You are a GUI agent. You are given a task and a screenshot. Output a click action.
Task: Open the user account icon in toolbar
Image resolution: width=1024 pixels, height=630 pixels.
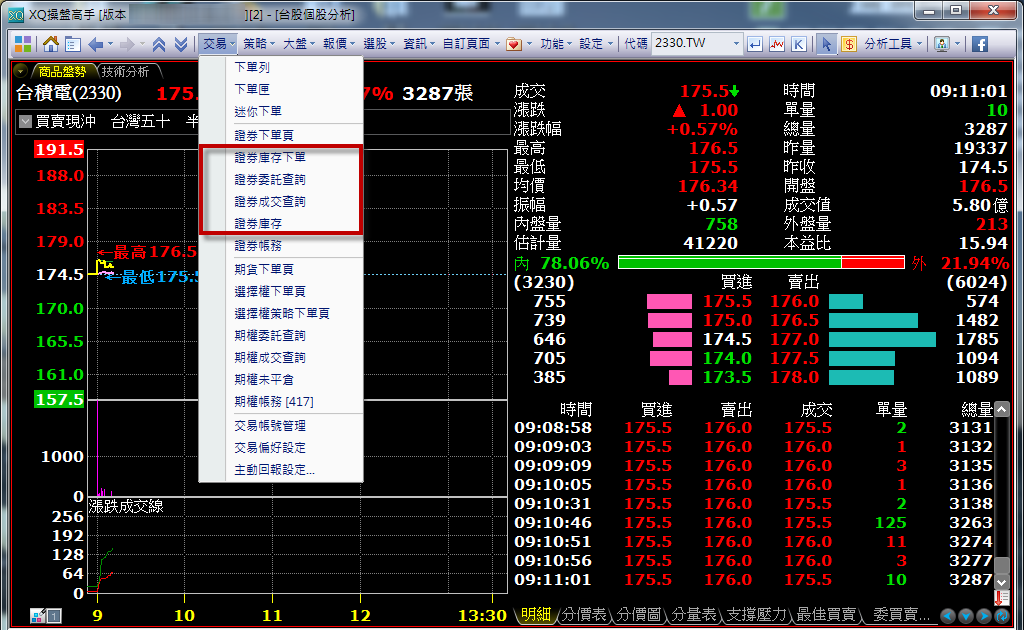point(942,44)
